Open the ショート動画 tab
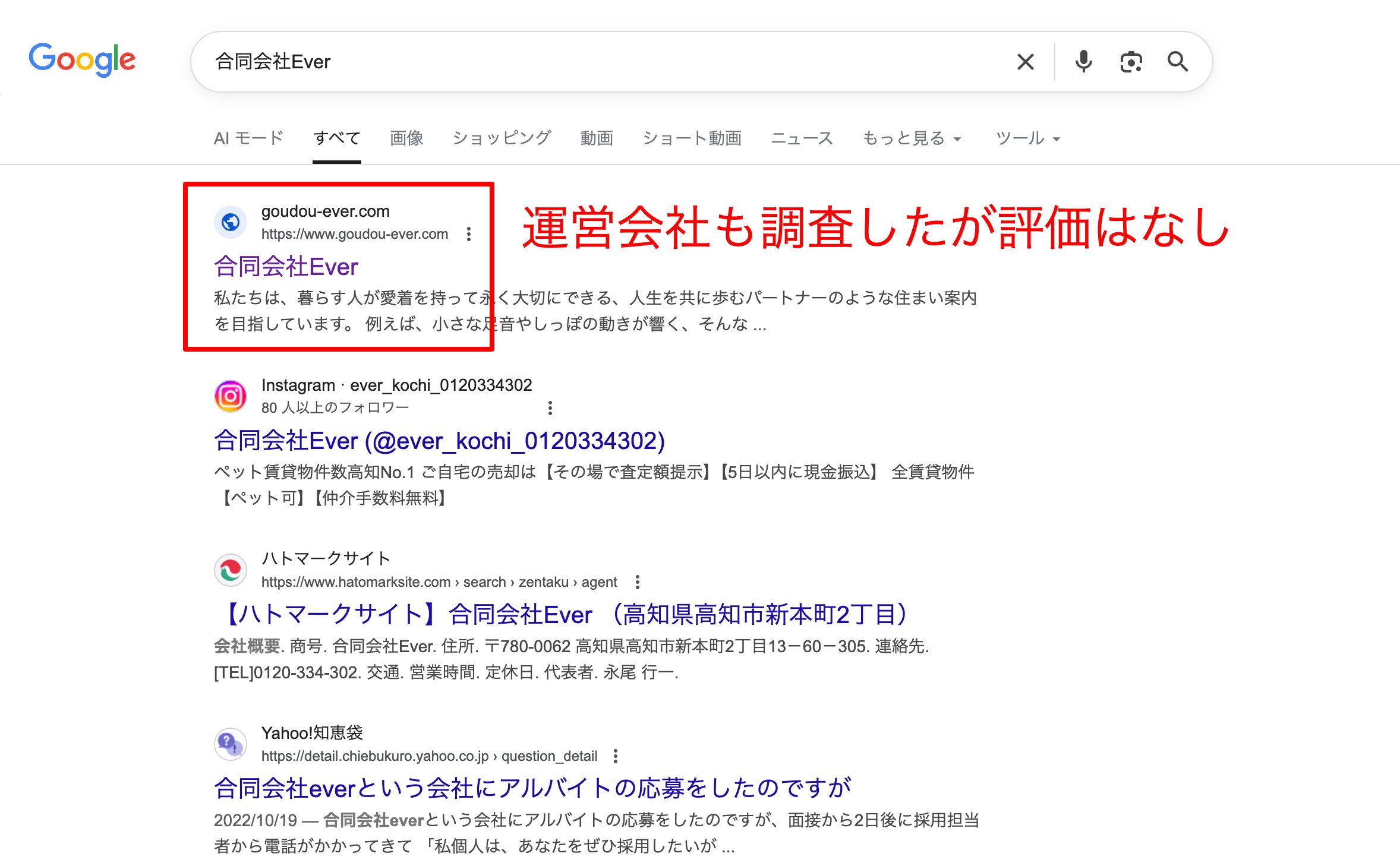 [692, 138]
